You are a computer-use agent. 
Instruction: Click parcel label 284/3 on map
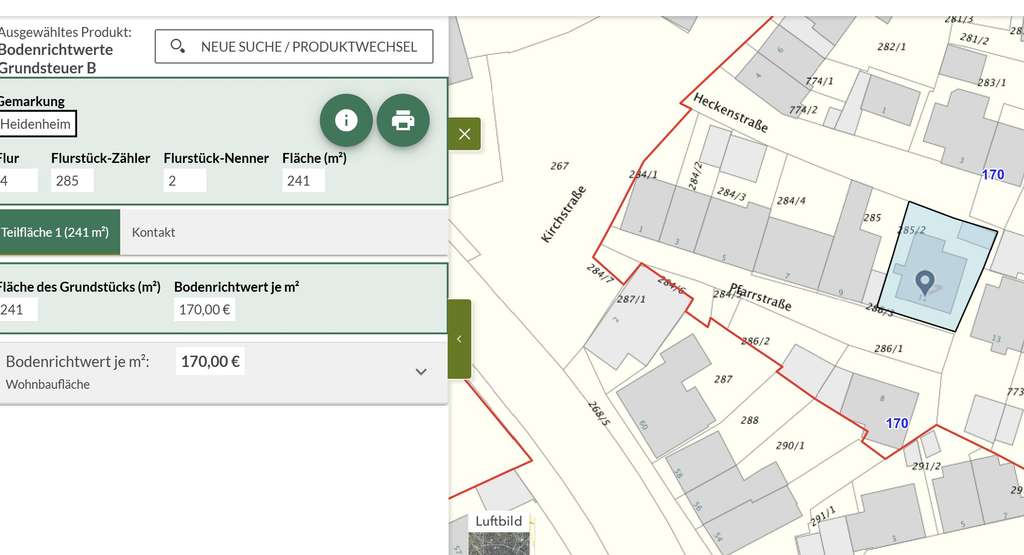pyautogui.click(x=731, y=193)
